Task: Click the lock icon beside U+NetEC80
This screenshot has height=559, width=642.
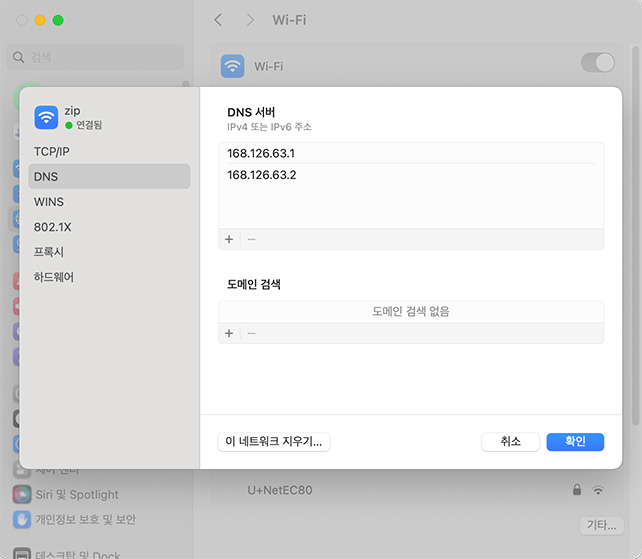Action: pos(576,490)
